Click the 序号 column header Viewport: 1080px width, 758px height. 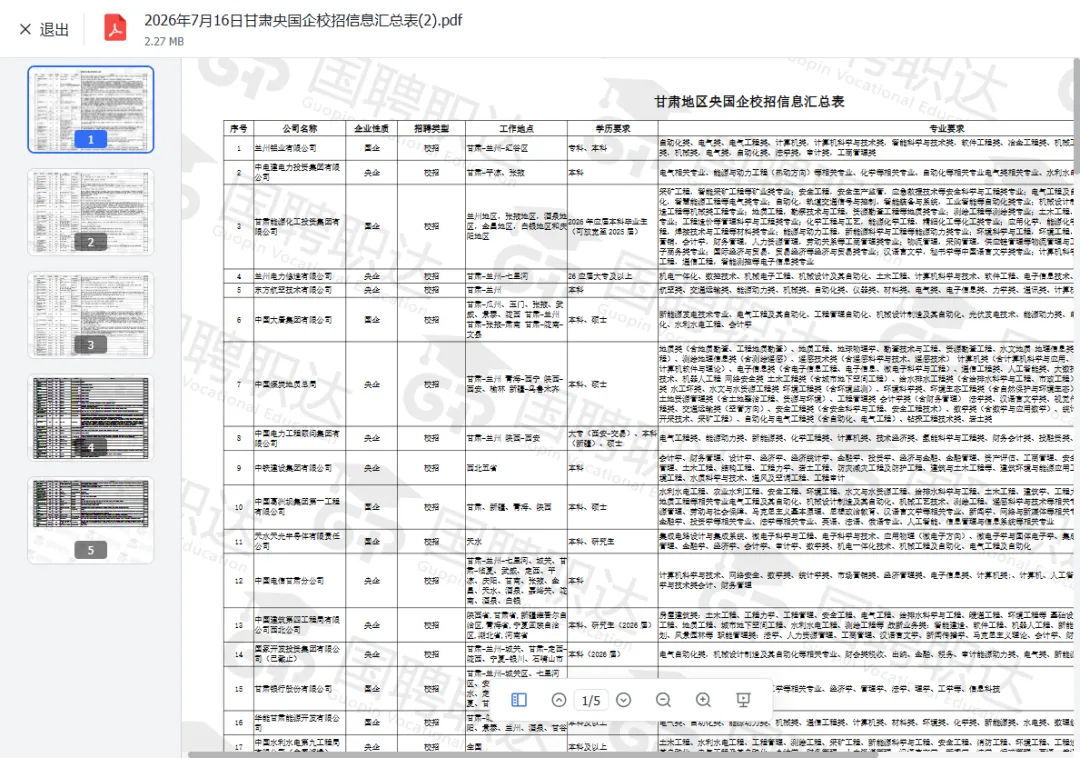[238, 128]
